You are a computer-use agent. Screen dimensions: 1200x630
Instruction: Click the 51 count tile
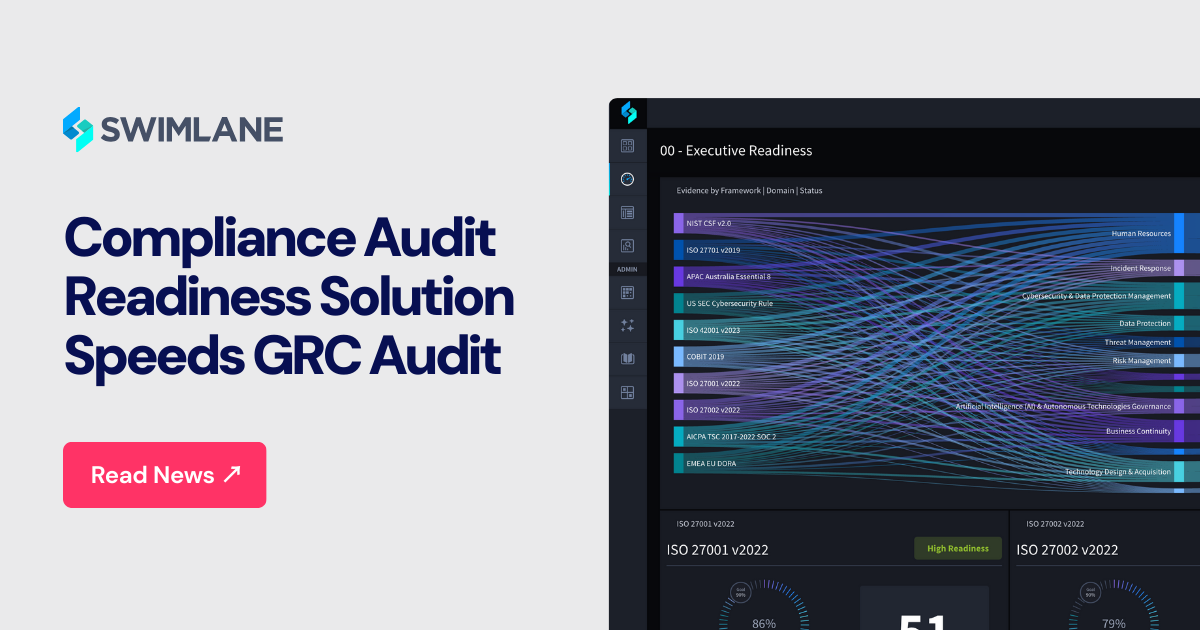(924, 608)
